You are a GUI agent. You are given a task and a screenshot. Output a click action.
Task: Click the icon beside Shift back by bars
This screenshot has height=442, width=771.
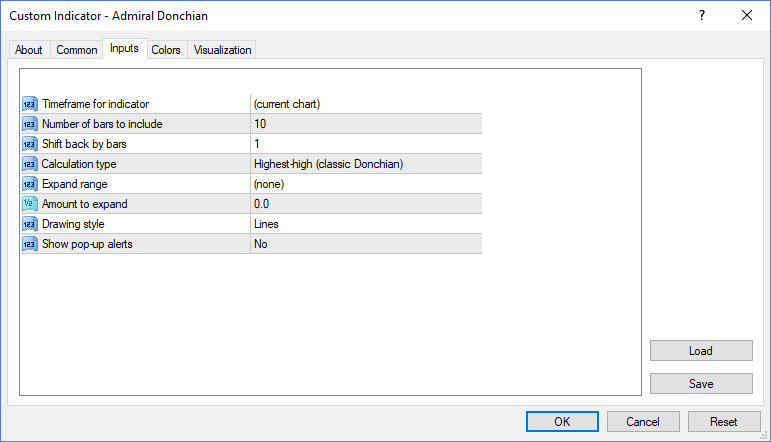[x=30, y=144]
